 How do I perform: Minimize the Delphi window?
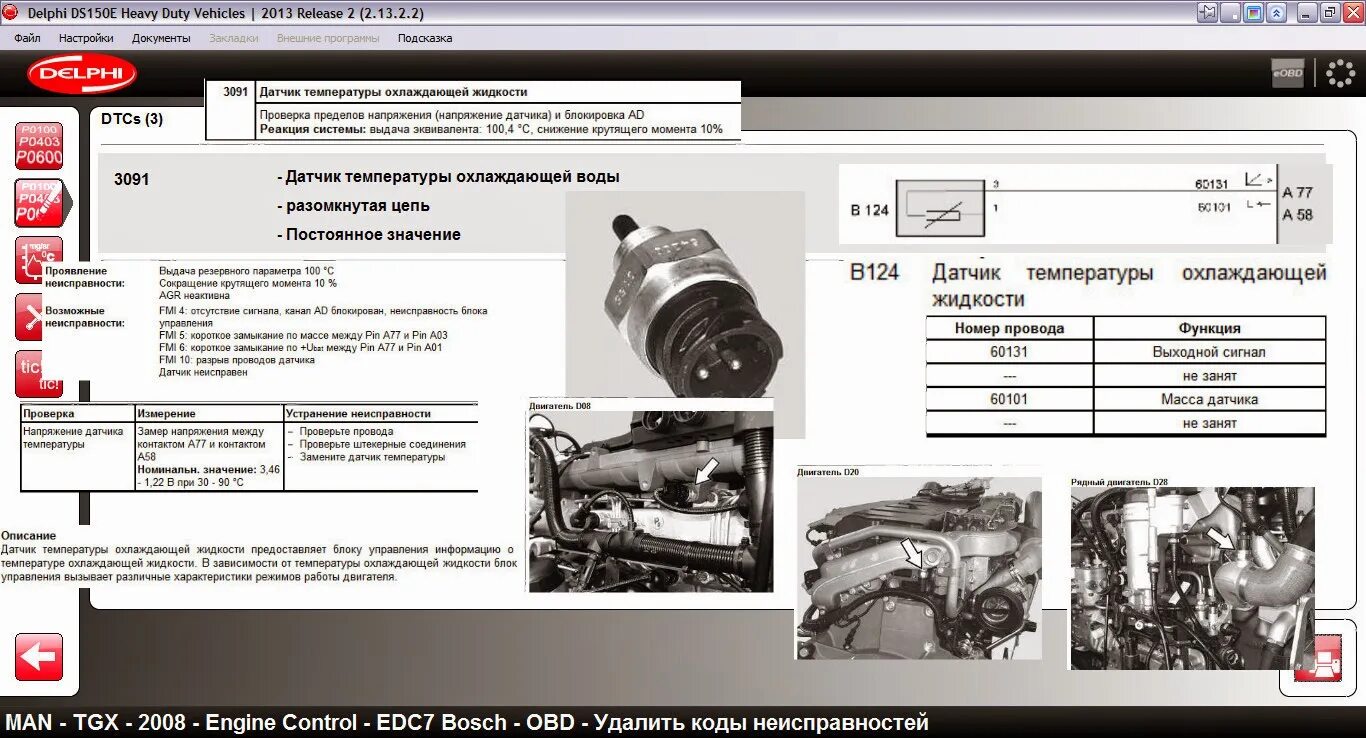click(1308, 13)
